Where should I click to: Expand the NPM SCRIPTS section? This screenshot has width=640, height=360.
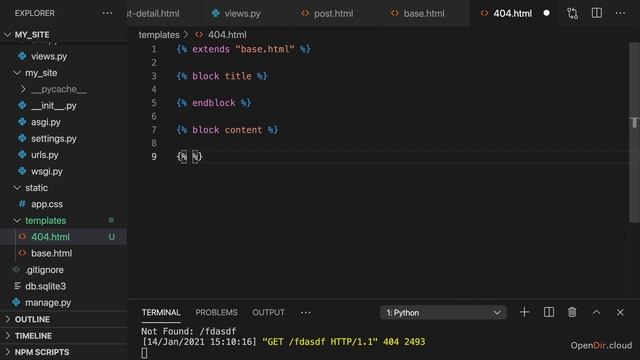(x=7, y=352)
